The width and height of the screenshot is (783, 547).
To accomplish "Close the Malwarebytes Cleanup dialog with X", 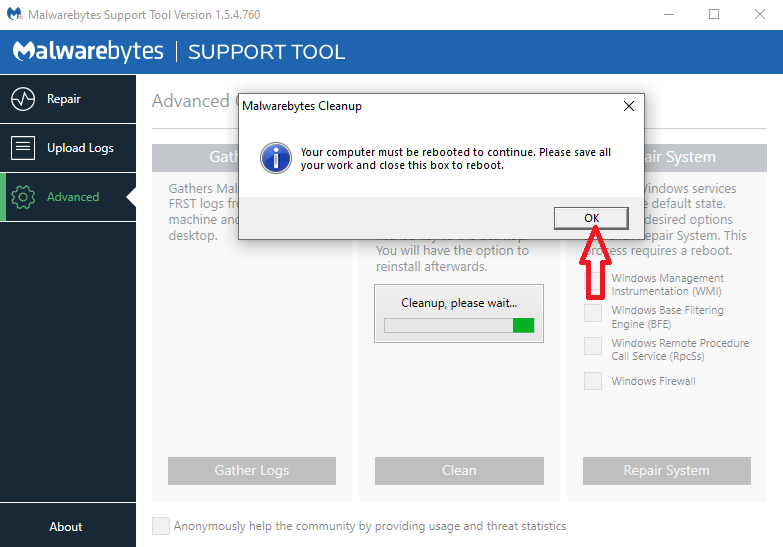I will [629, 106].
